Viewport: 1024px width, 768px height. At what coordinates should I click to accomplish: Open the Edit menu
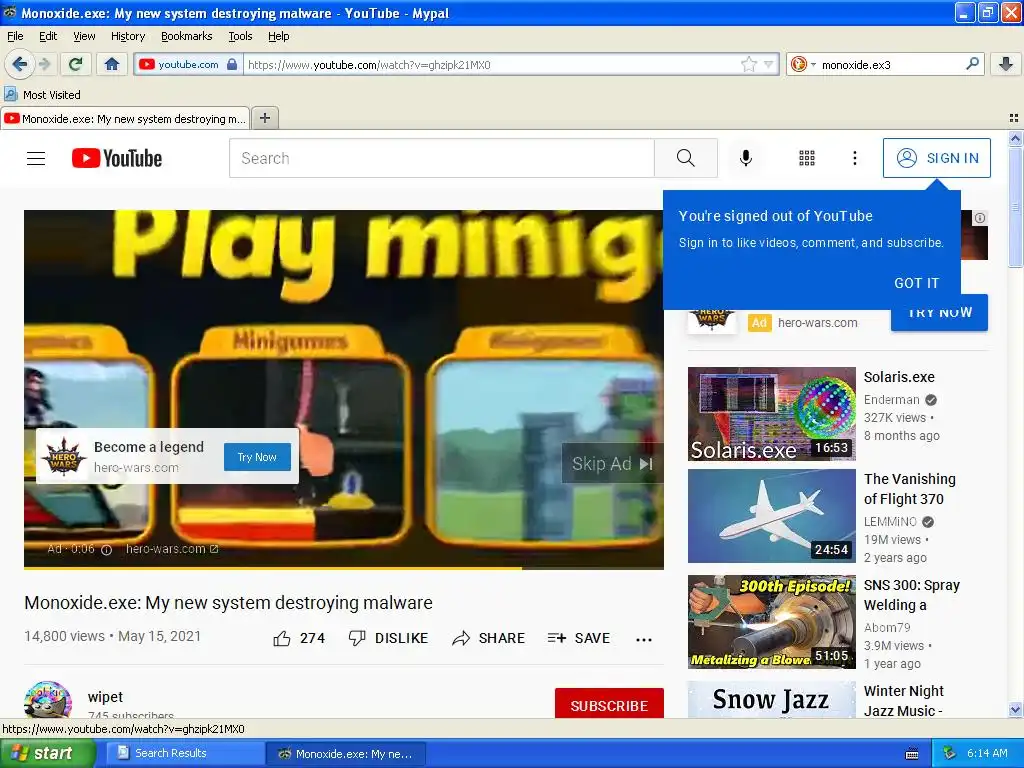pos(48,36)
